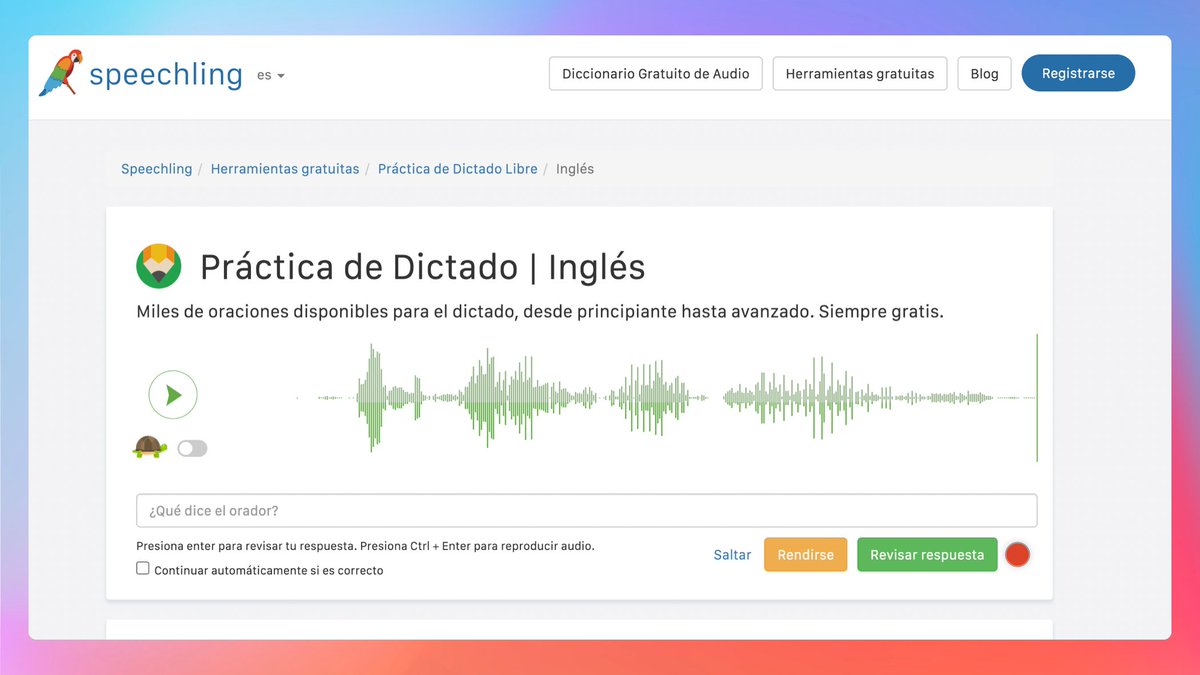Screen dimensions: 1200x675
Task: Click the green Revisar respuesta button
Action: 927,555
